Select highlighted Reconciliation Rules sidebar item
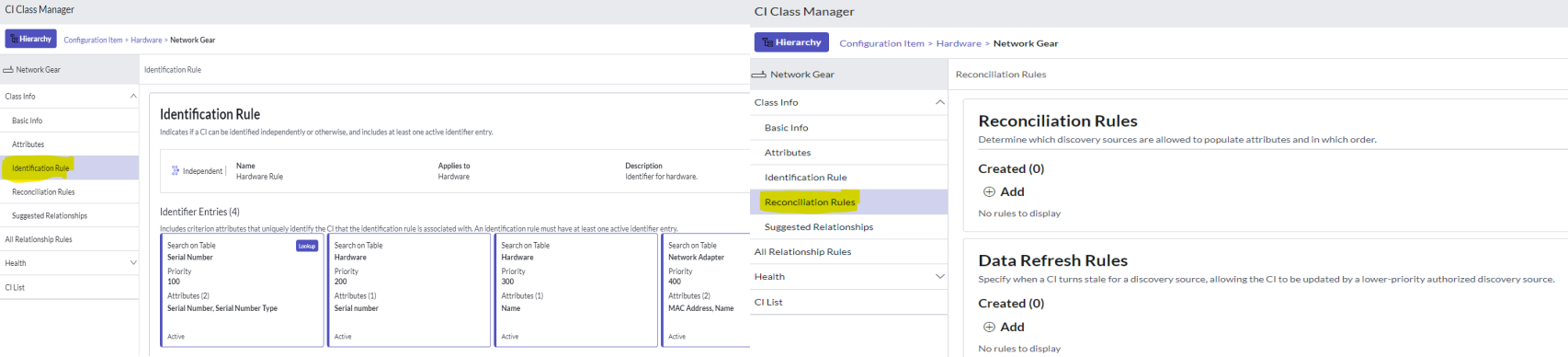1568x357 pixels. click(849, 202)
